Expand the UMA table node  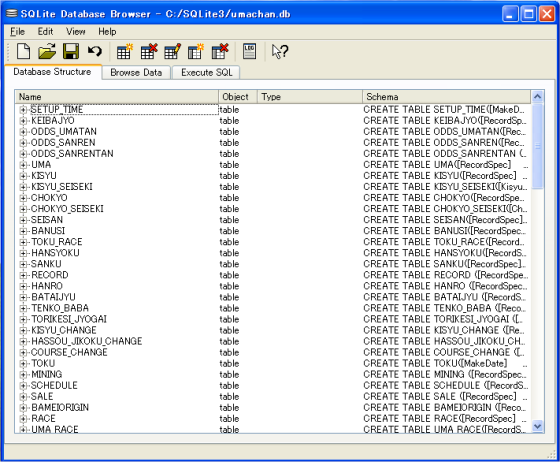tap(23, 165)
